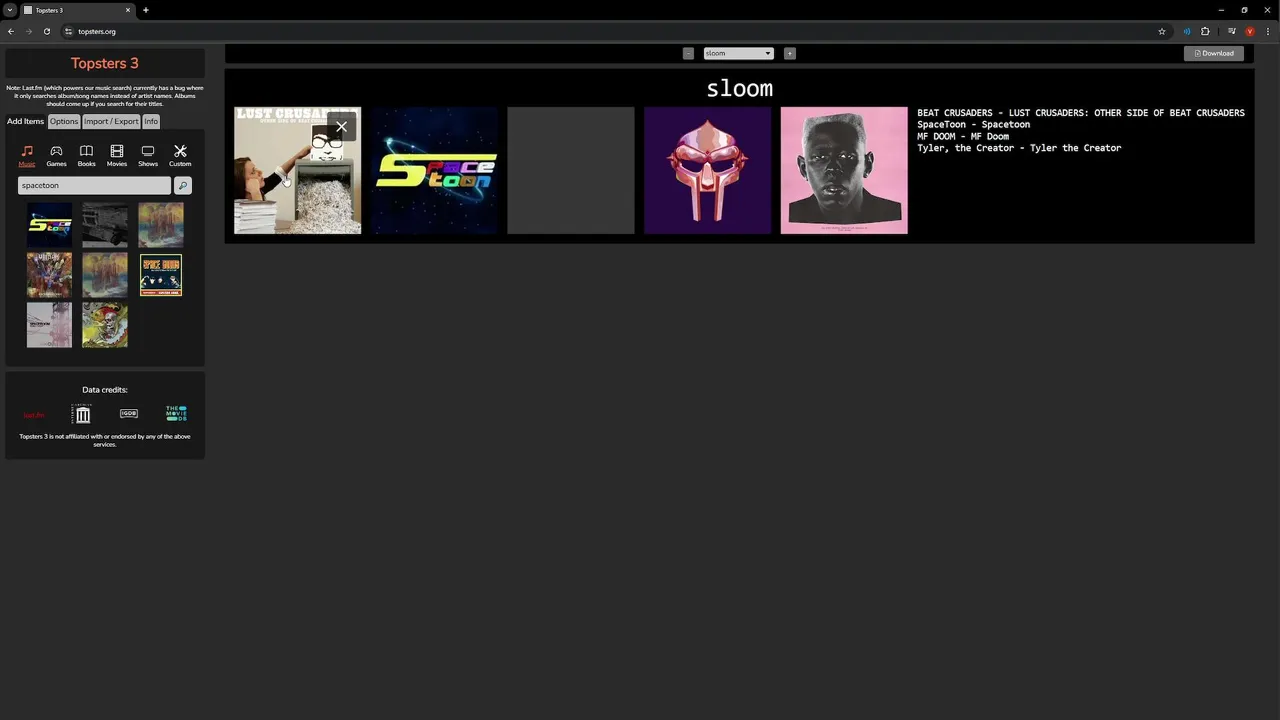Click the magnifier search button

[183, 185]
